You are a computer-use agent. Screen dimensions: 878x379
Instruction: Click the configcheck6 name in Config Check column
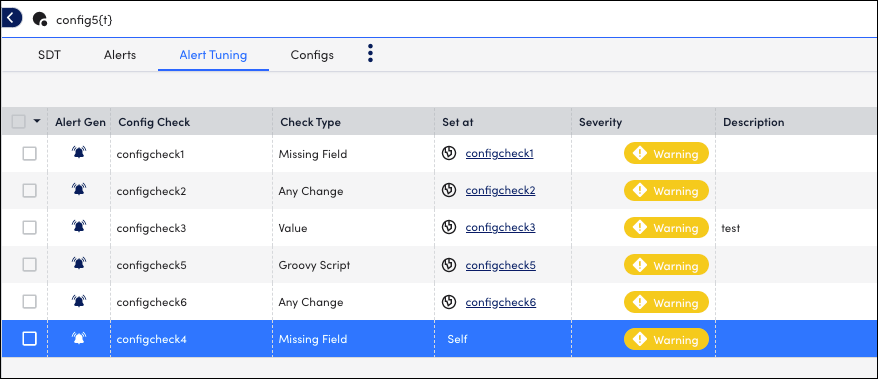[x=151, y=302]
